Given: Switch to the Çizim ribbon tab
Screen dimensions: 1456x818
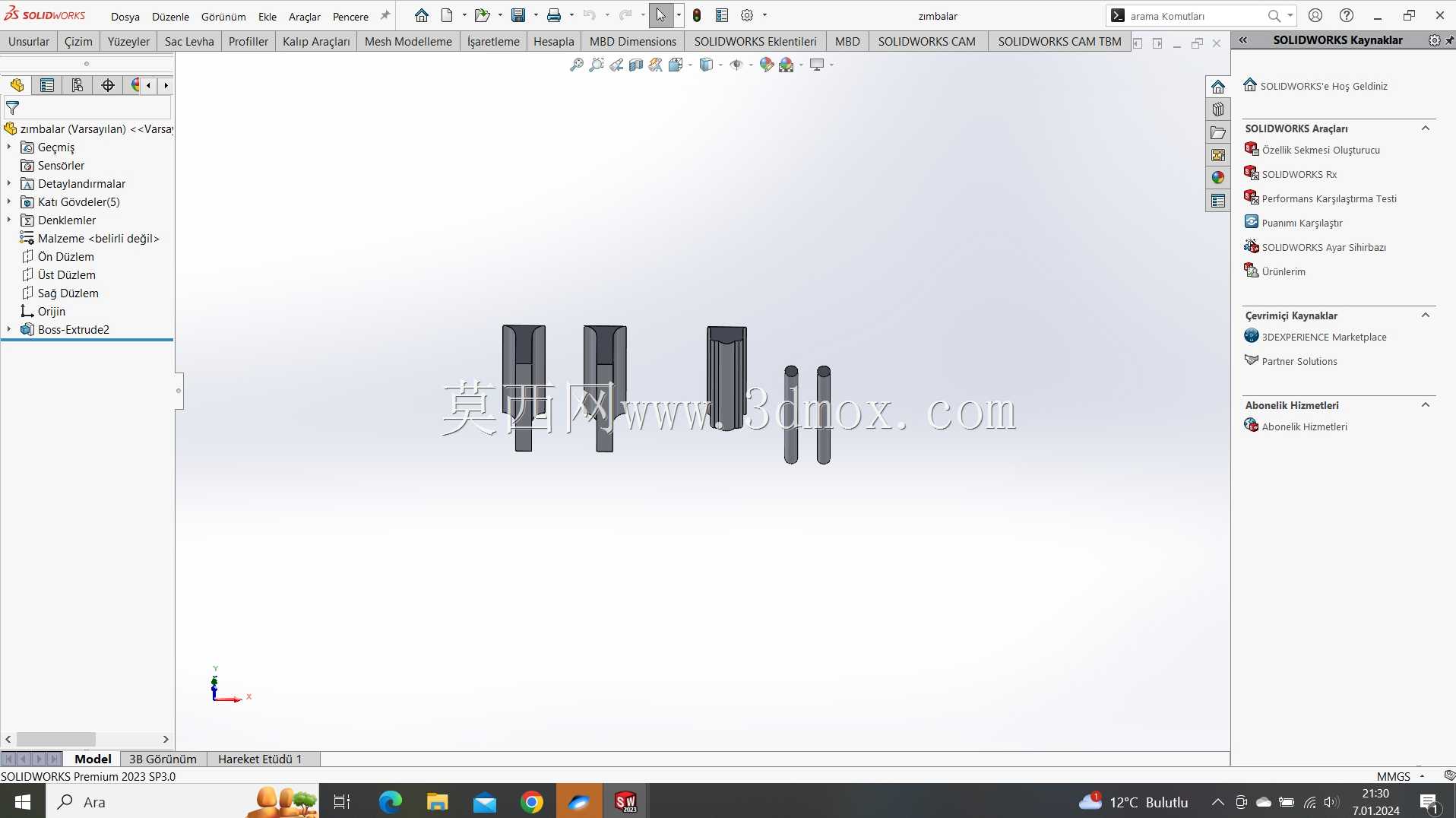Looking at the screenshot, I should pos(78,41).
